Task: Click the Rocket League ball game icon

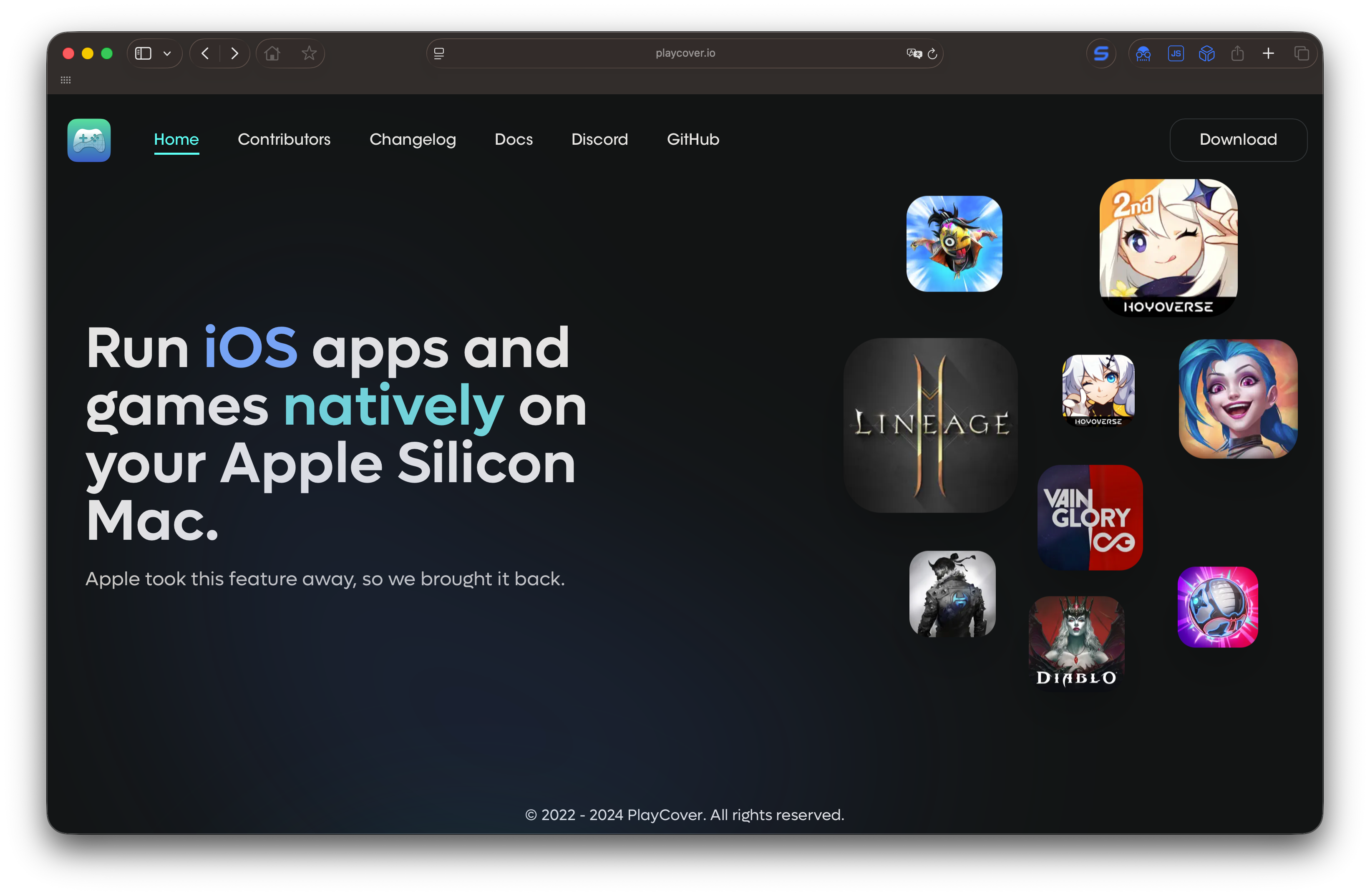Action: [1217, 607]
